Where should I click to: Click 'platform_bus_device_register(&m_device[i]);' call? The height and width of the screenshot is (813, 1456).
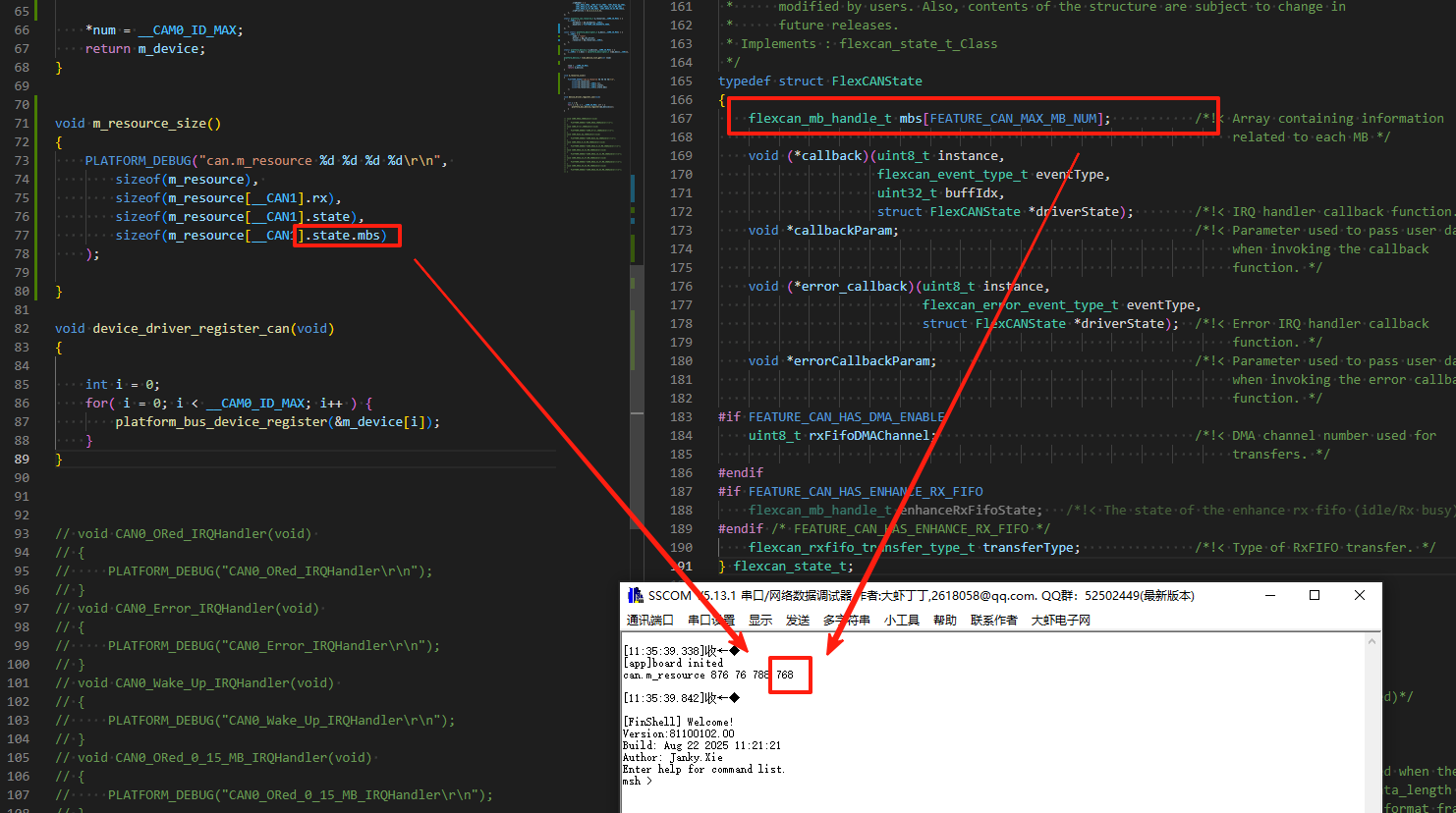tap(278, 421)
